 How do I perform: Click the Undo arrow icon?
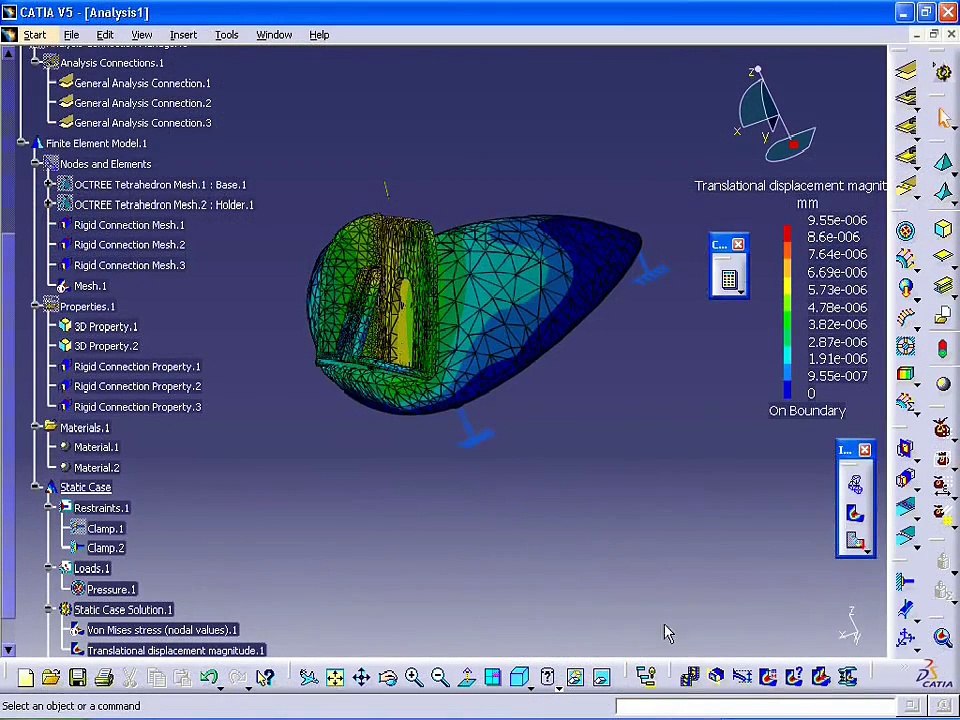[209, 678]
